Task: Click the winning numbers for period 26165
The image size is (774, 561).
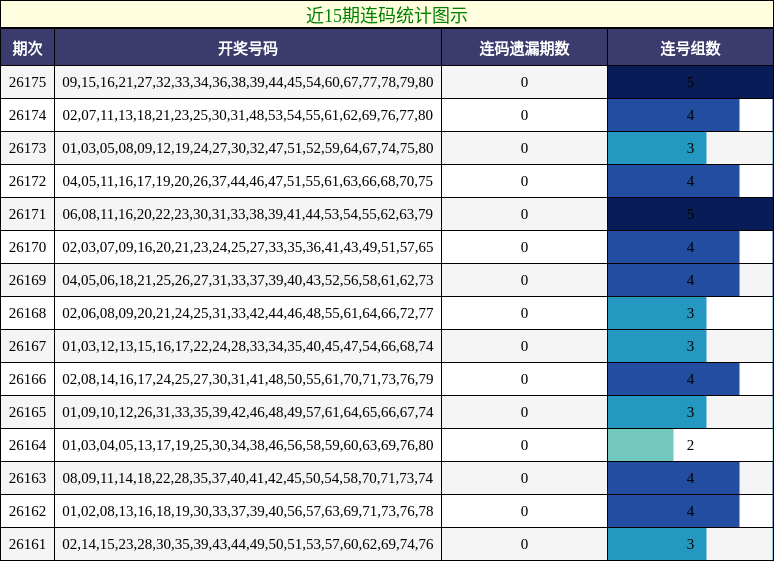Action: (x=248, y=412)
